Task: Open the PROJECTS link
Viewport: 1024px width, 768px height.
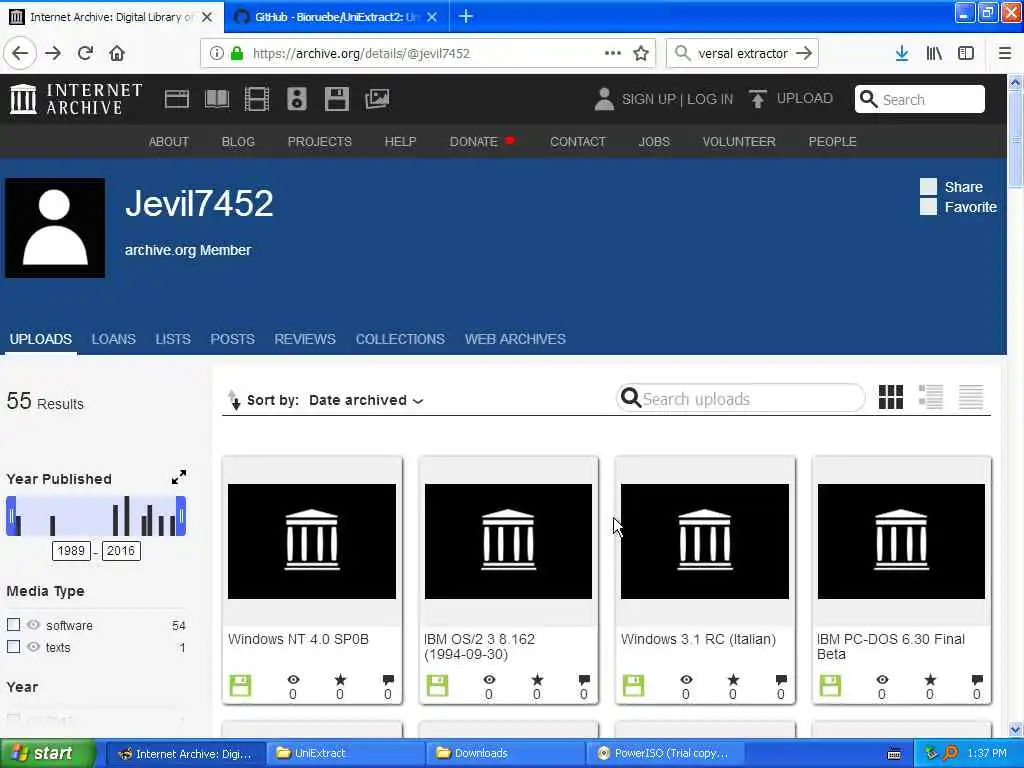Action: 319,141
